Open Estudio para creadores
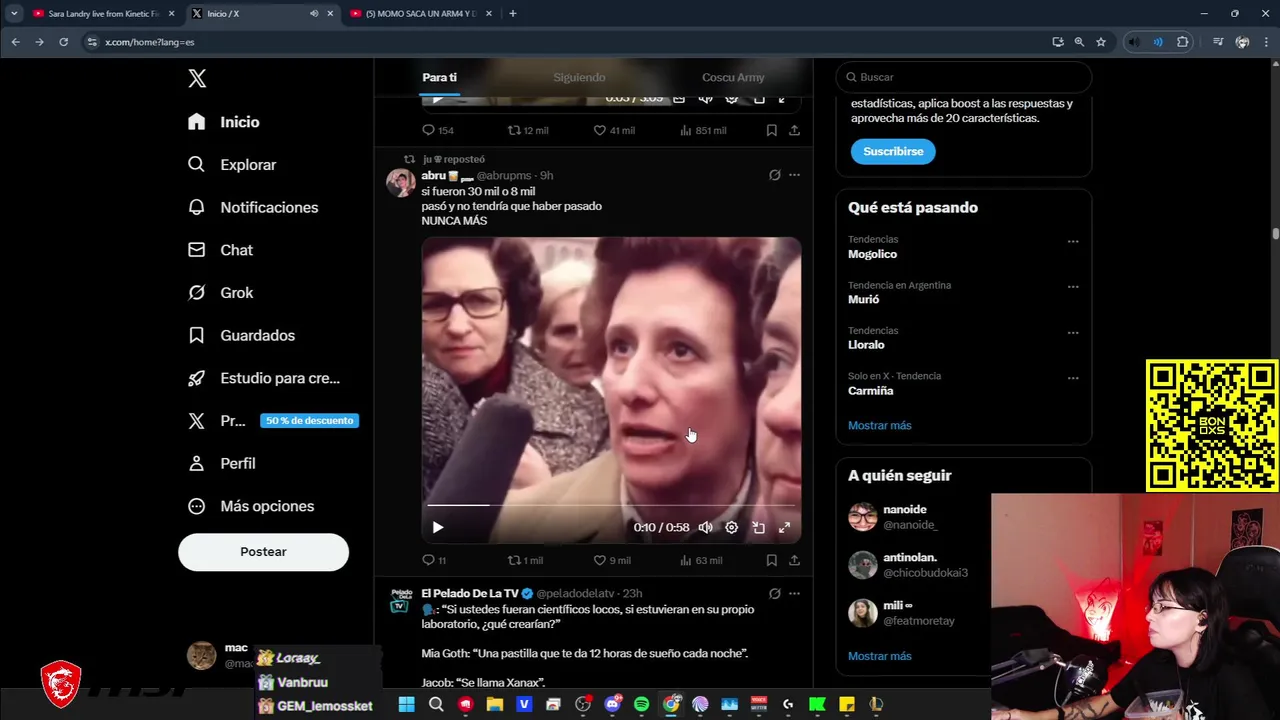 [264, 378]
